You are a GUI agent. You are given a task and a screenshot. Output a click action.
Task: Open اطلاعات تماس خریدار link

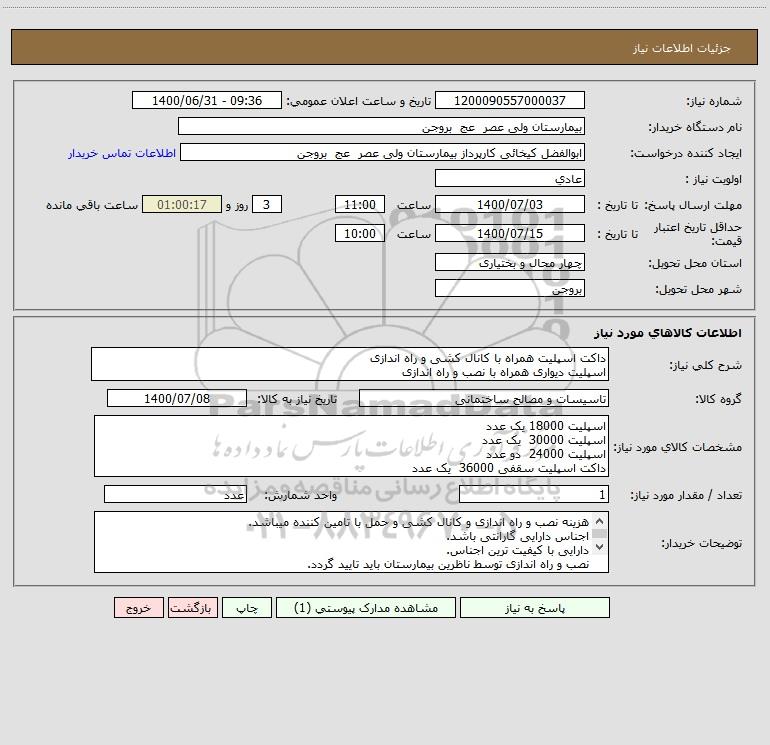pyautogui.click(x=122, y=153)
